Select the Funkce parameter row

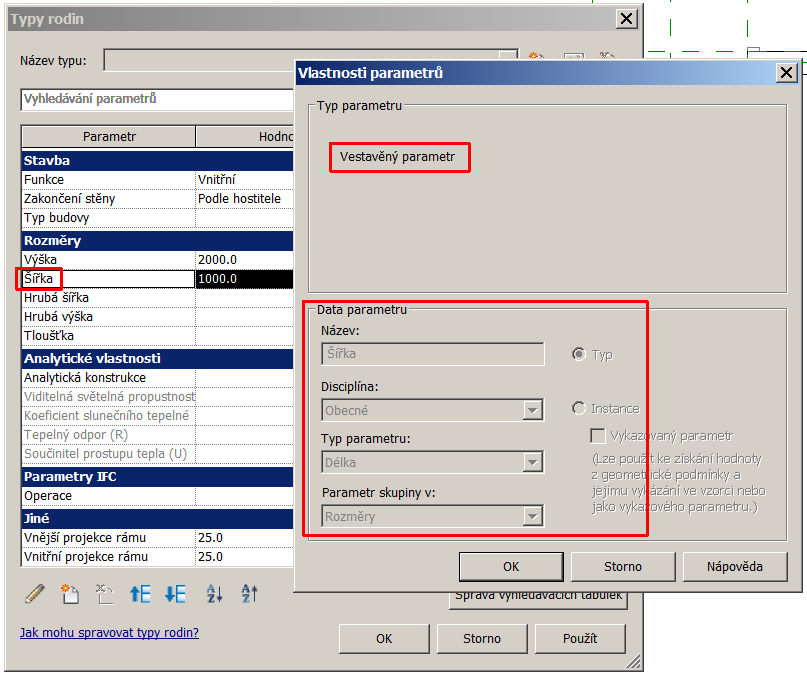(x=108, y=180)
